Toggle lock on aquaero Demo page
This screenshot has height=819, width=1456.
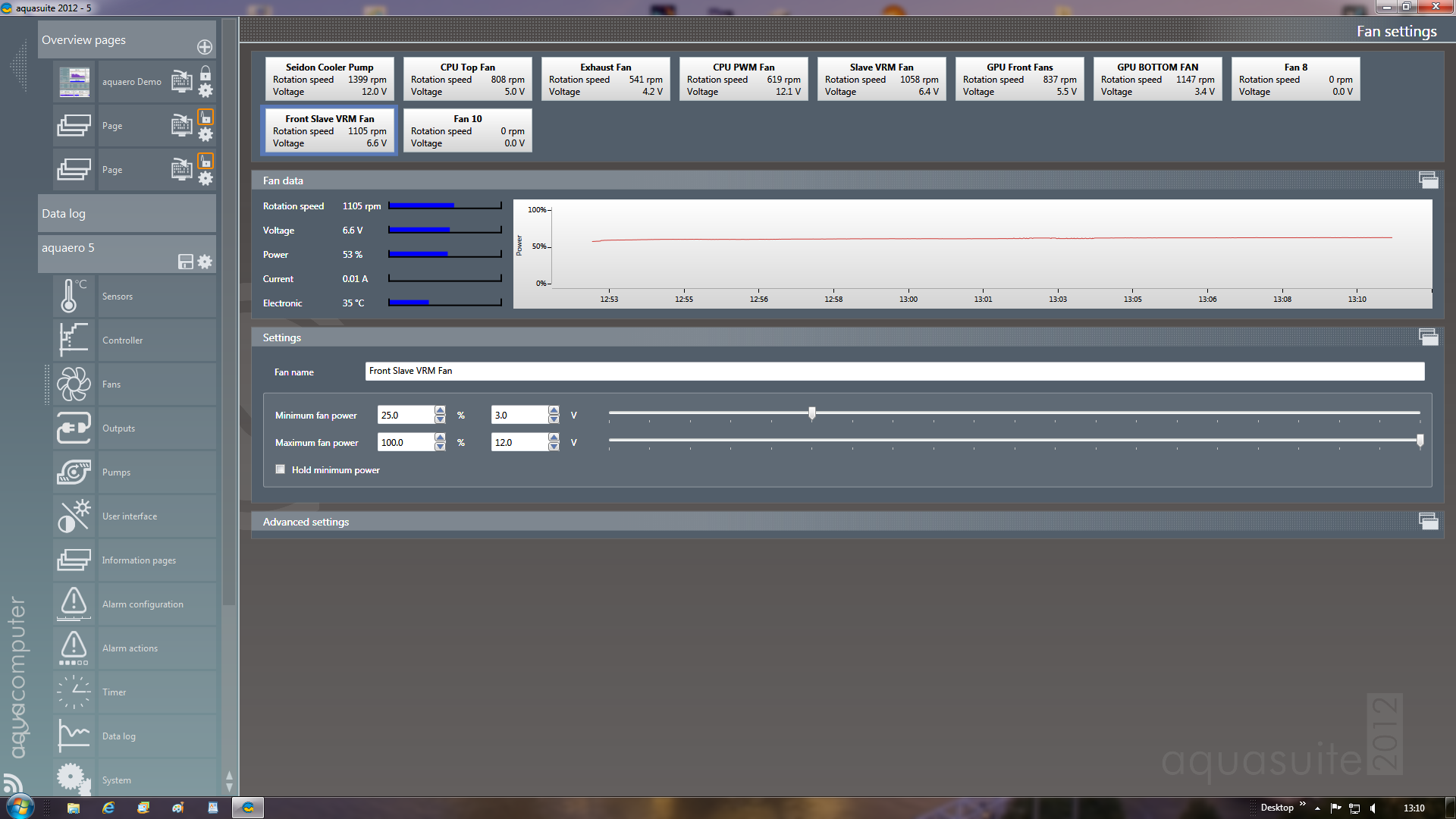click(206, 74)
